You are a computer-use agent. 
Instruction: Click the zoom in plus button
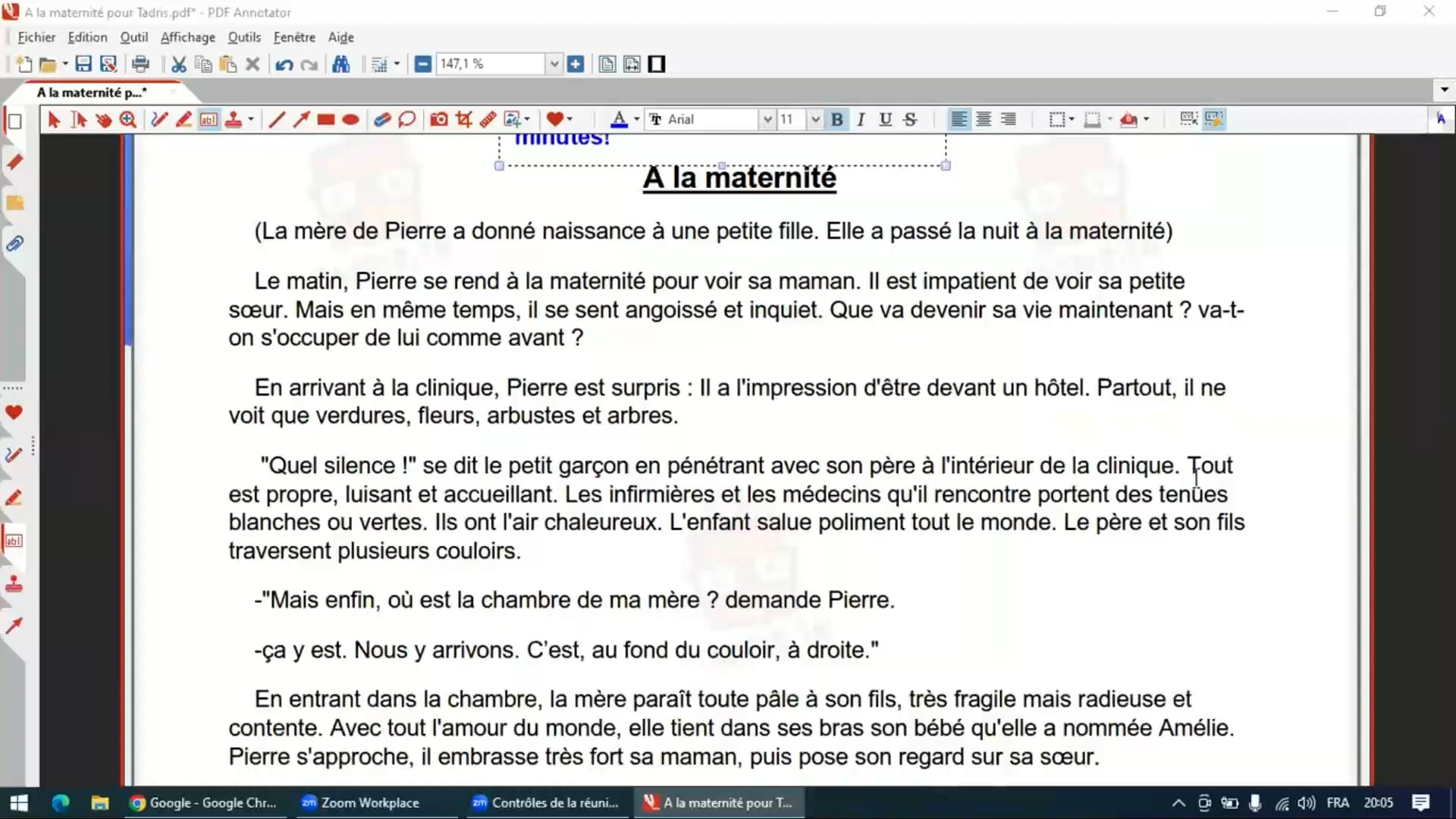click(576, 64)
